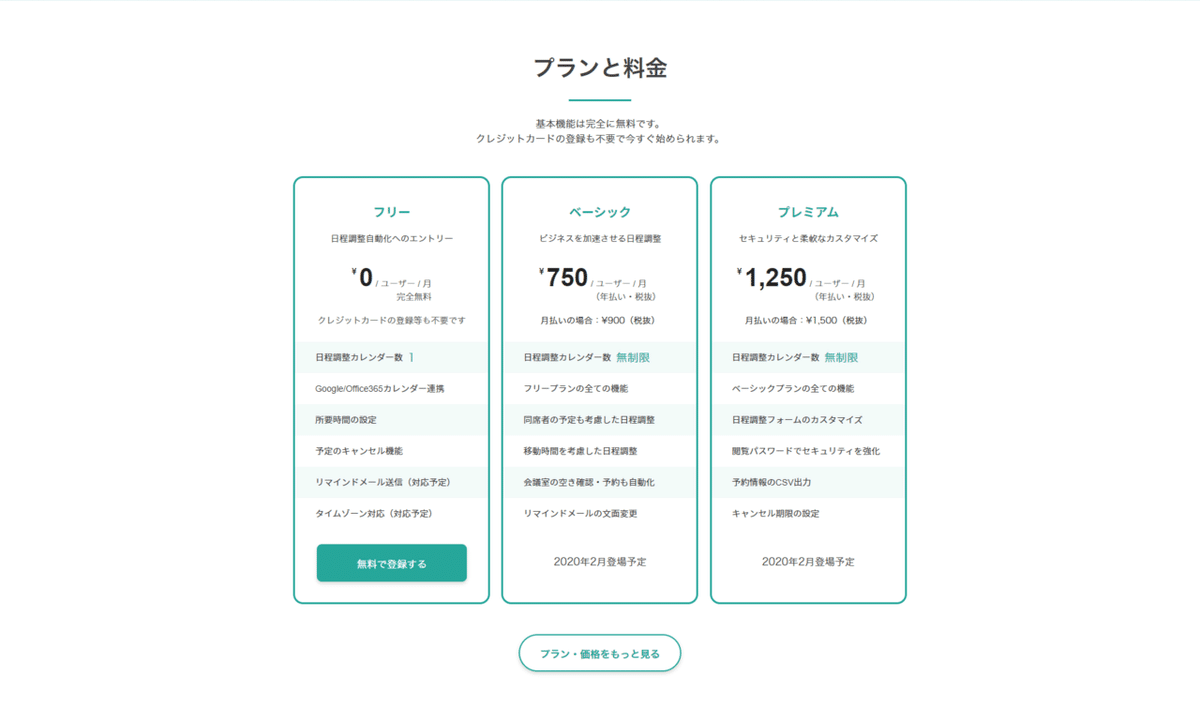Select the プレミアム plan card
The width and height of the screenshot is (1200, 706).
pos(807,390)
